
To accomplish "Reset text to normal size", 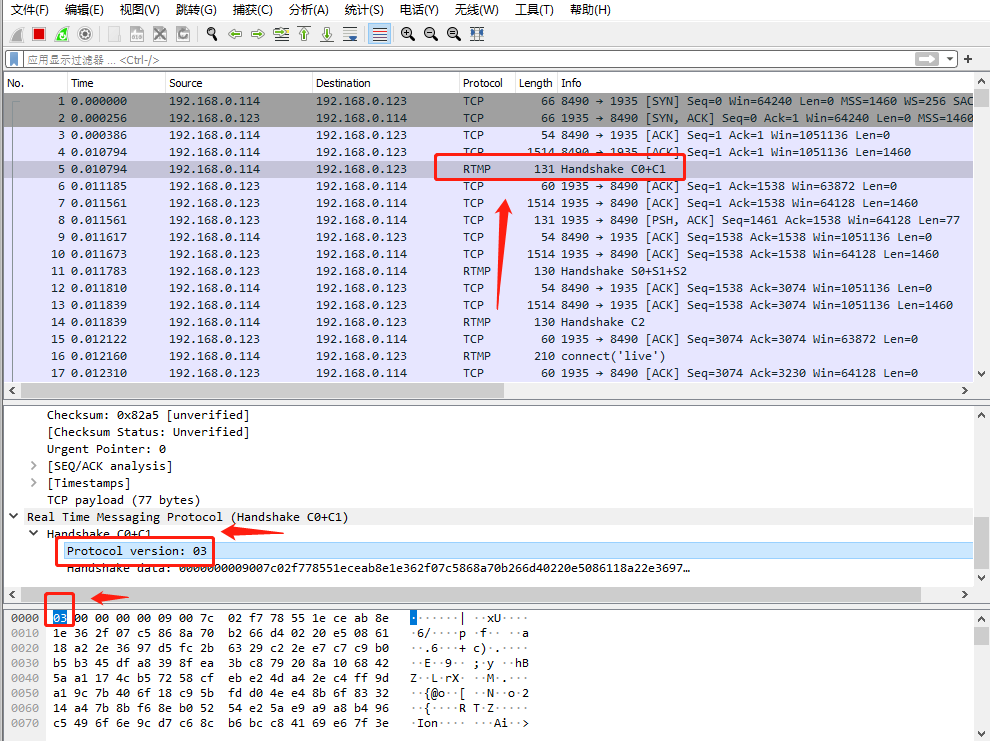I will point(453,34).
